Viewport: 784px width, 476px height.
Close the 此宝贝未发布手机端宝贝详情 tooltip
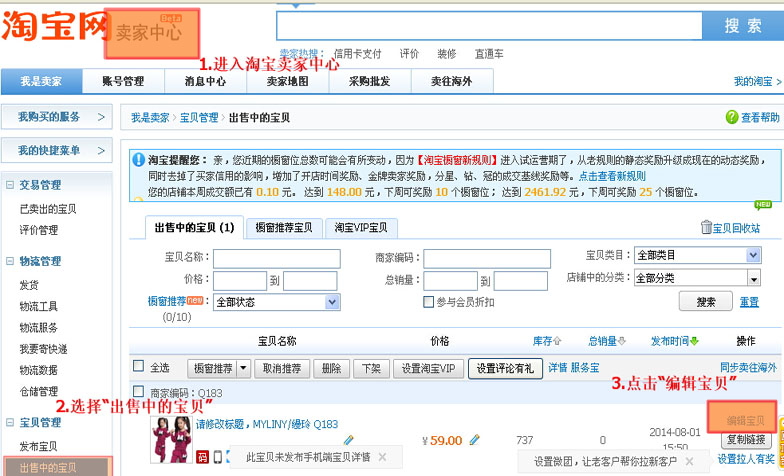click(x=382, y=456)
